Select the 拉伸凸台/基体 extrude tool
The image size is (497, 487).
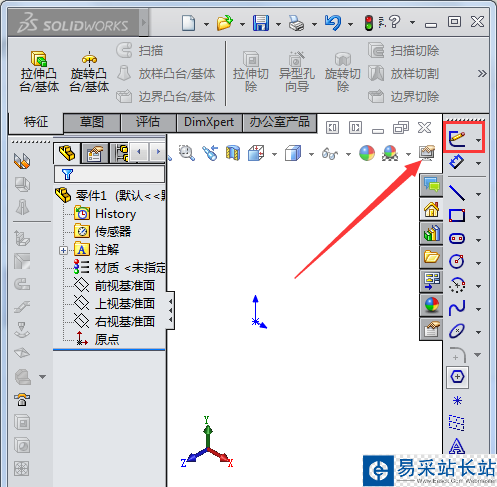39,72
